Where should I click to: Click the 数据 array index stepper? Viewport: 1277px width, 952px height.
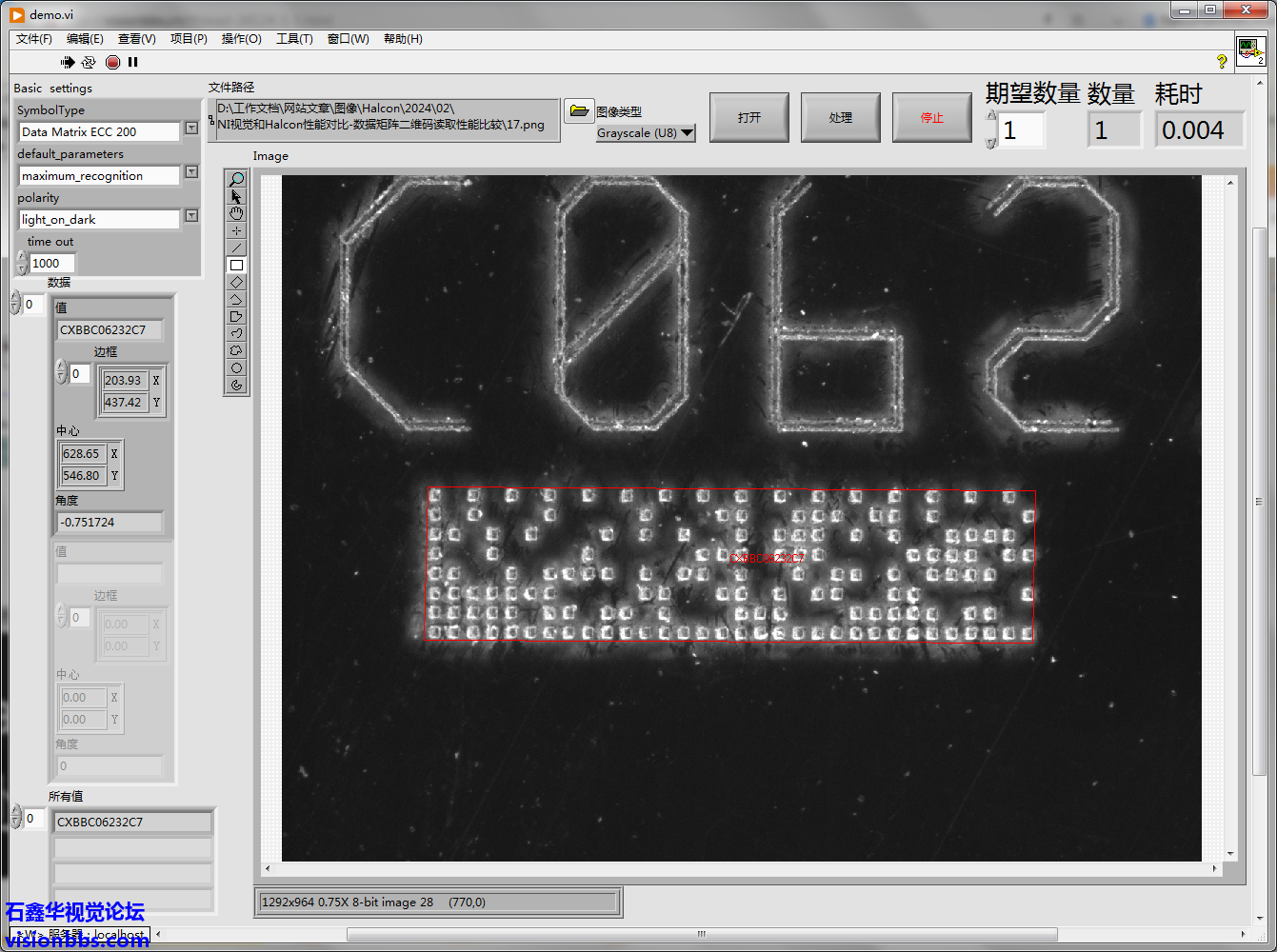(15, 304)
